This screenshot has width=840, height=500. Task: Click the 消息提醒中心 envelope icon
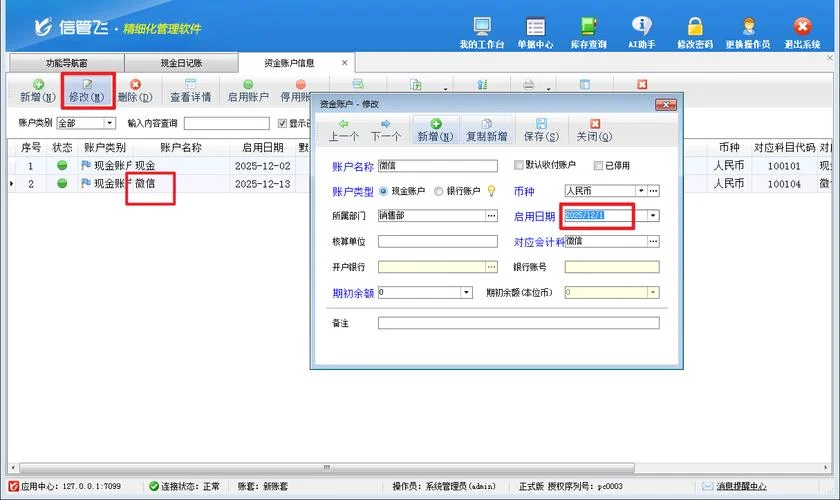click(708, 486)
